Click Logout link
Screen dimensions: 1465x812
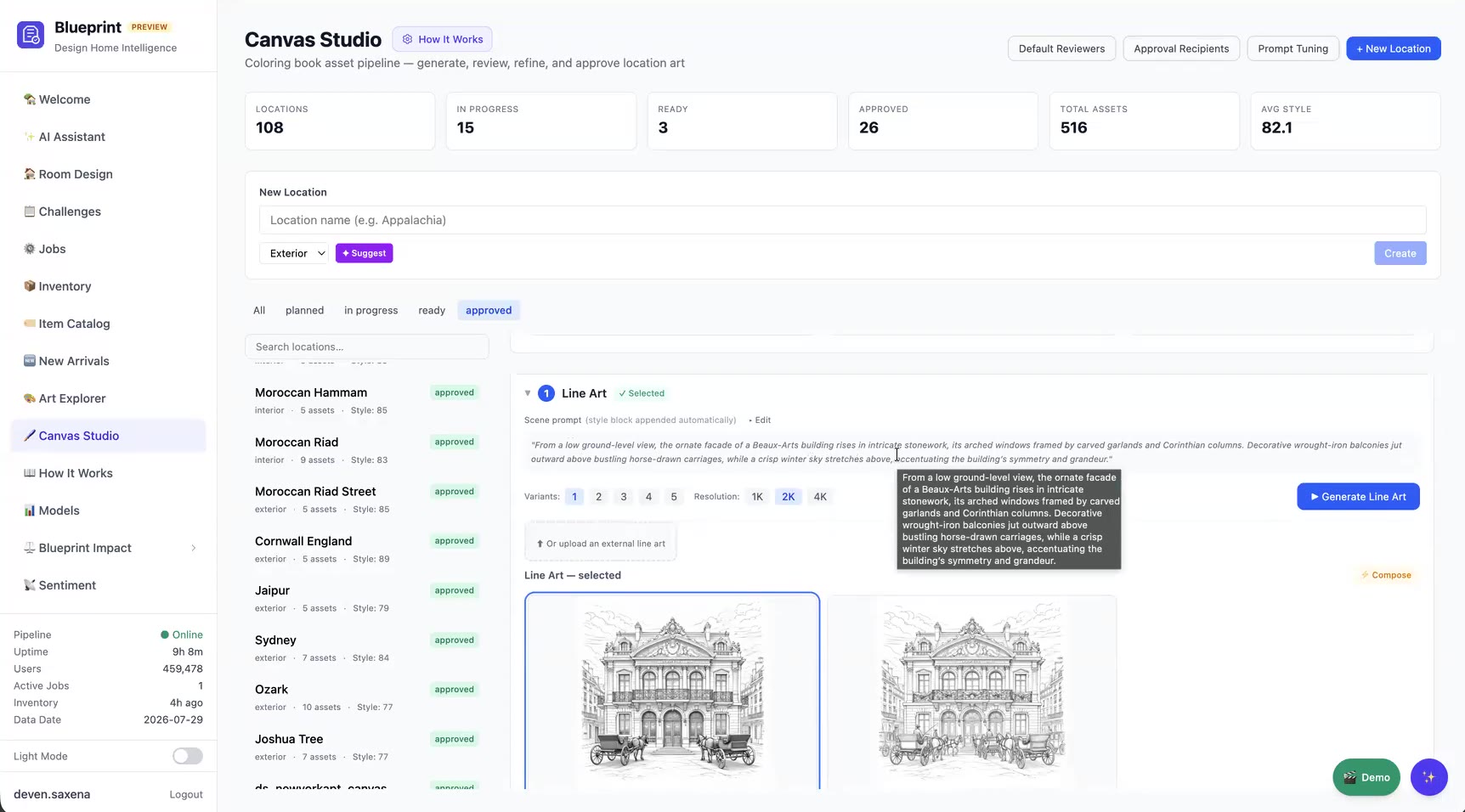point(186,795)
